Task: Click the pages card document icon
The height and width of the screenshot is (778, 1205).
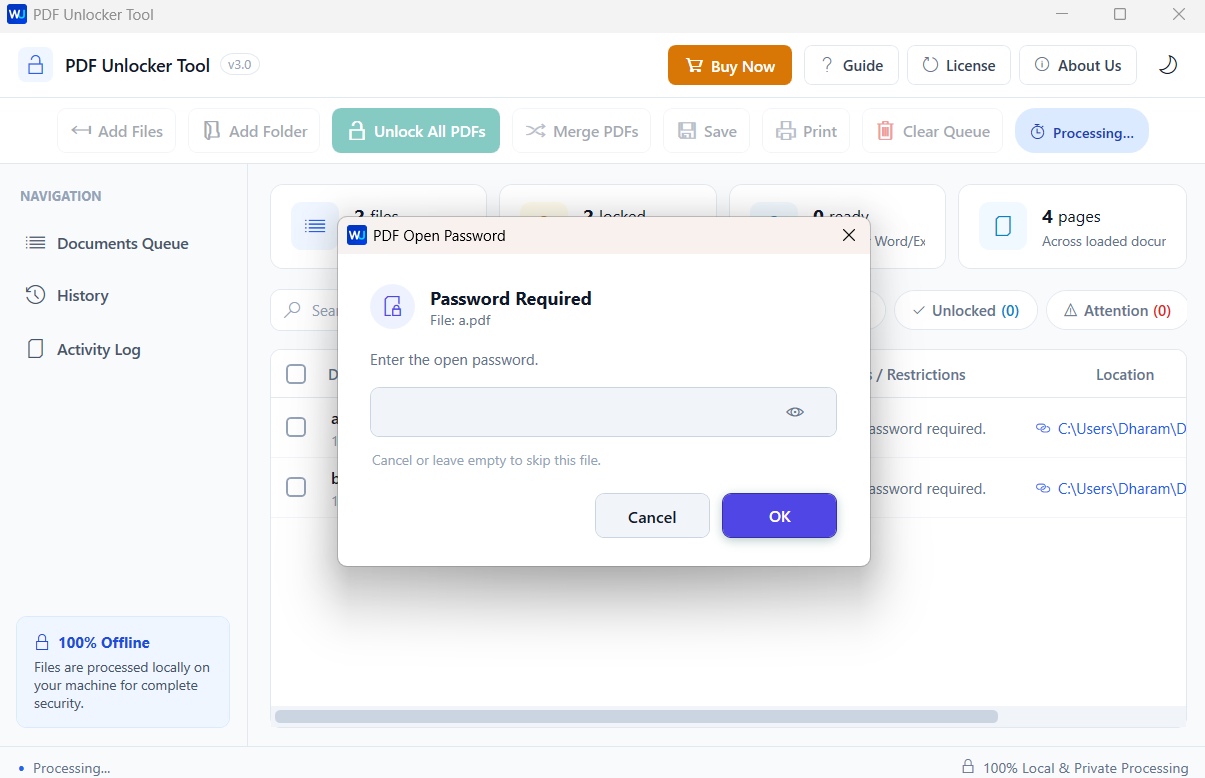Action: (x=1003, y=226)
